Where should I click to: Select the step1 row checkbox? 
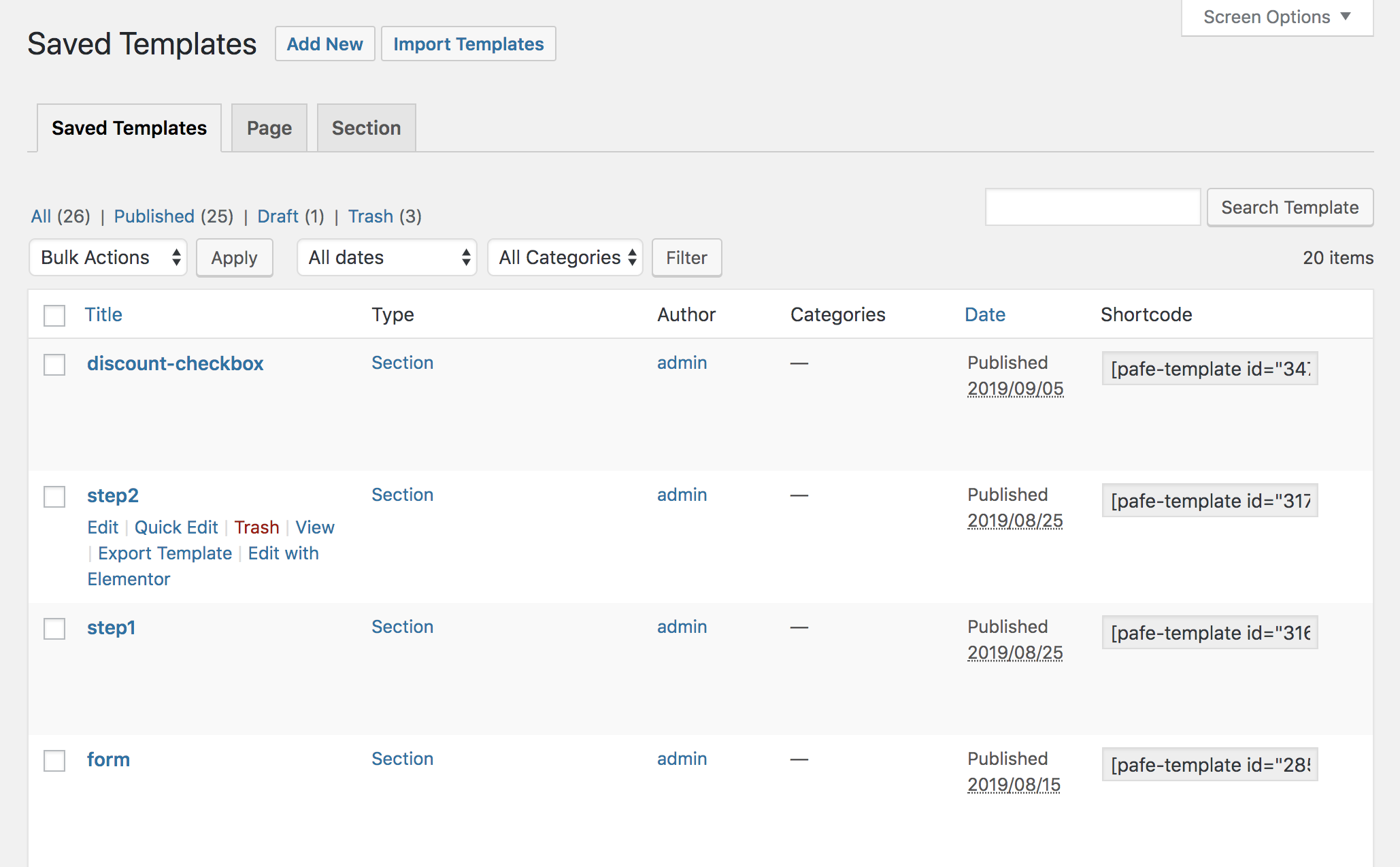(54, 628)
